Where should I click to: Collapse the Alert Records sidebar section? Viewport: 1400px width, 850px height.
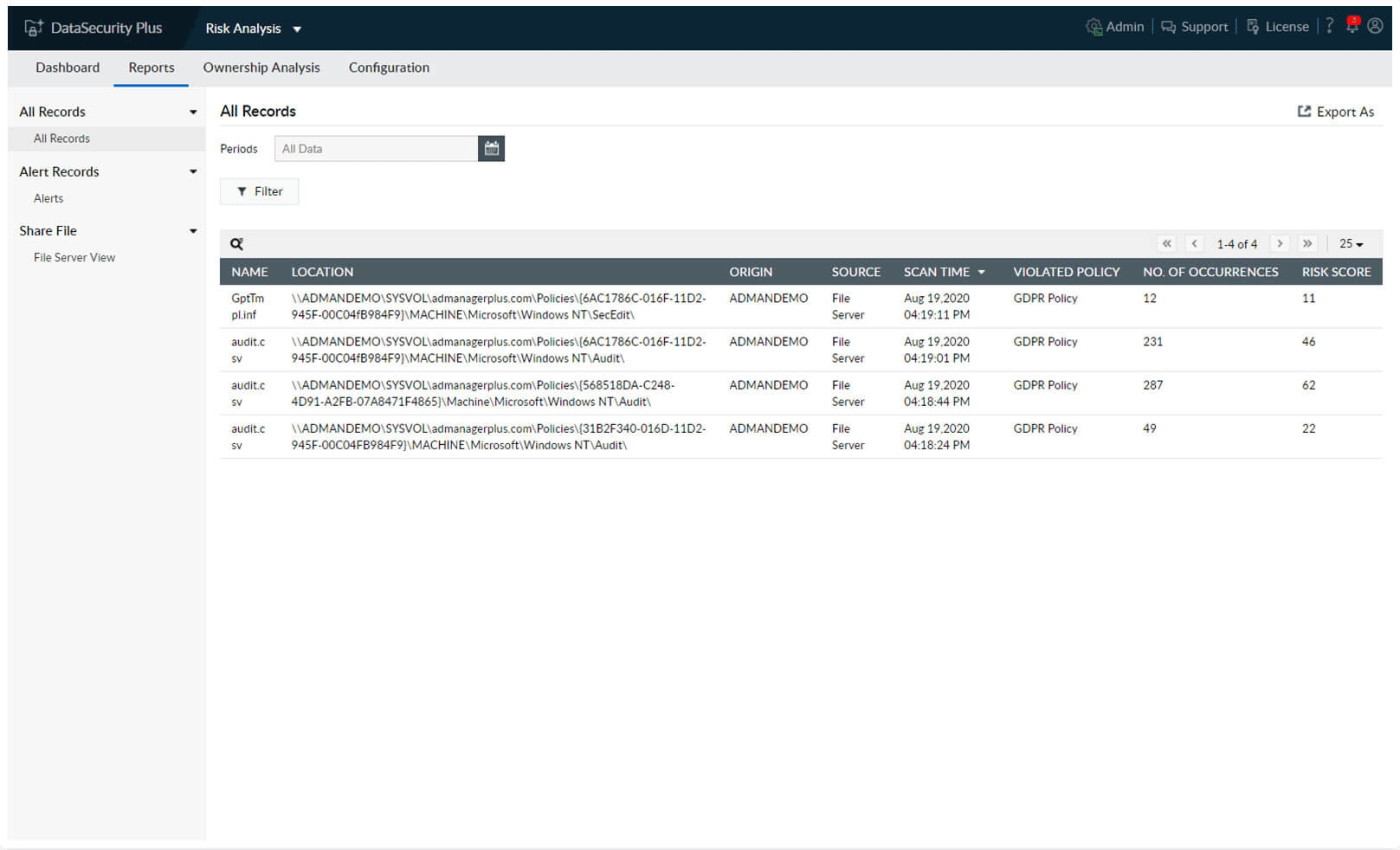point(193,171)
